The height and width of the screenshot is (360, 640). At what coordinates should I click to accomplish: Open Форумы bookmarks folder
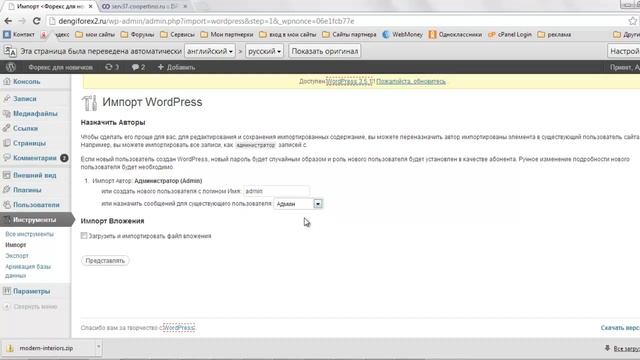138,35
